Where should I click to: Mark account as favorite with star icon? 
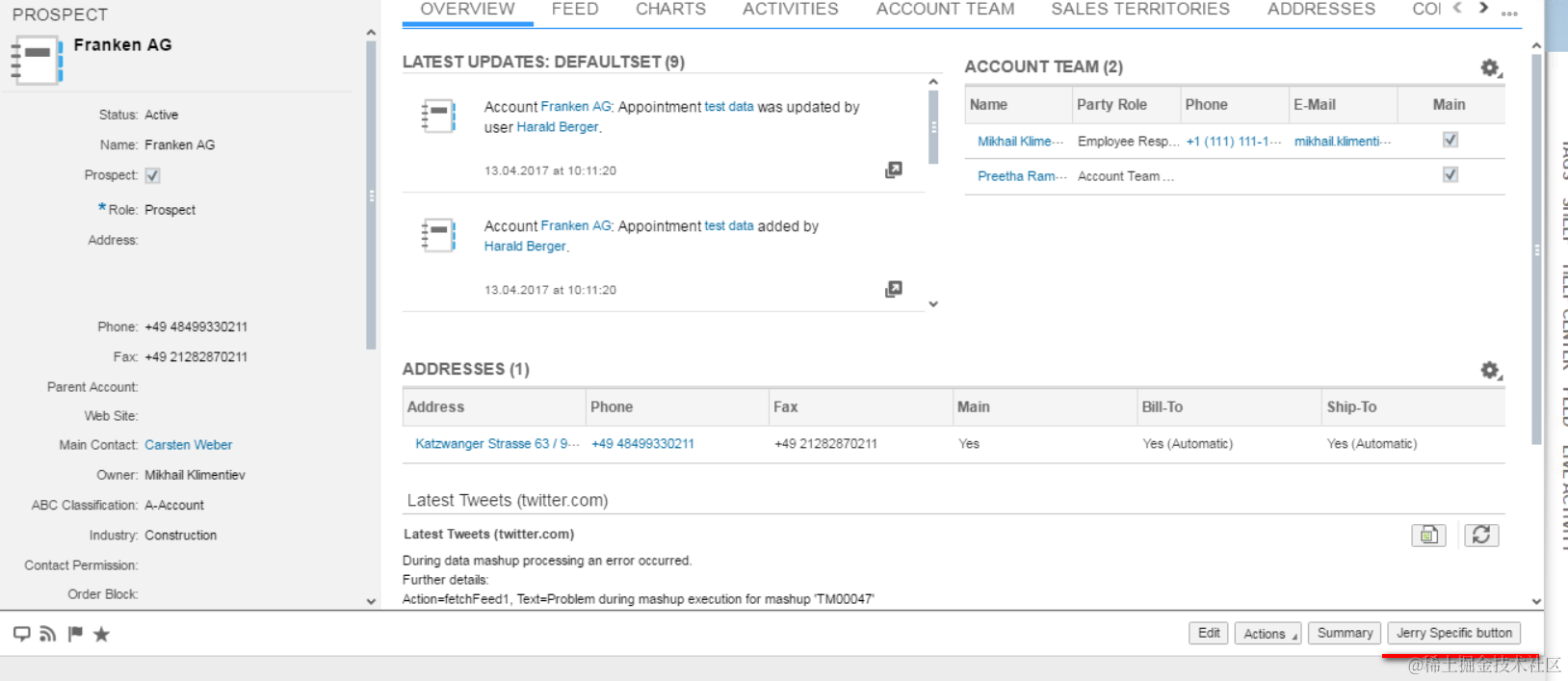(101, 634)
